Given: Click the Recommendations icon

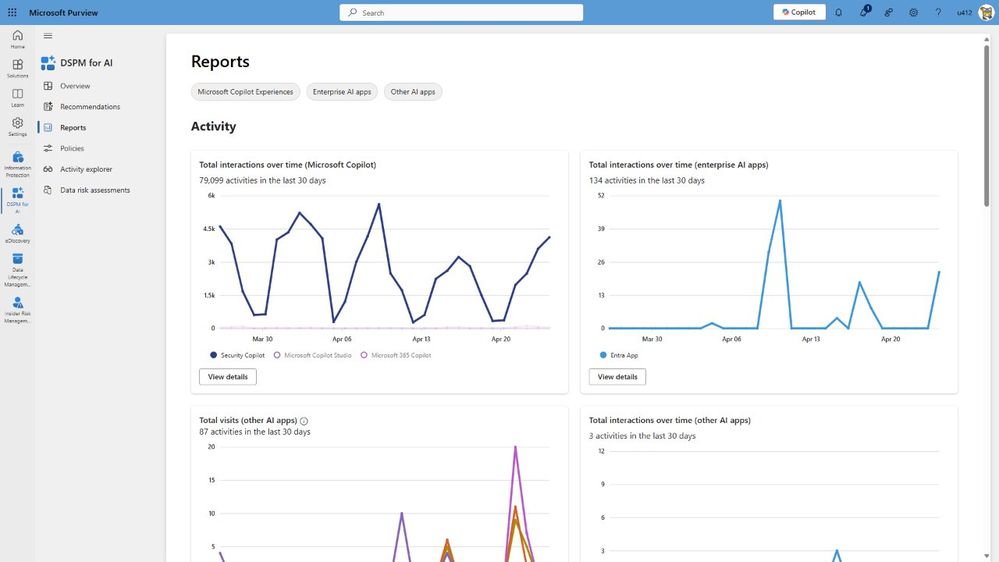Looking at the screenshot, I should pos(48,106).
